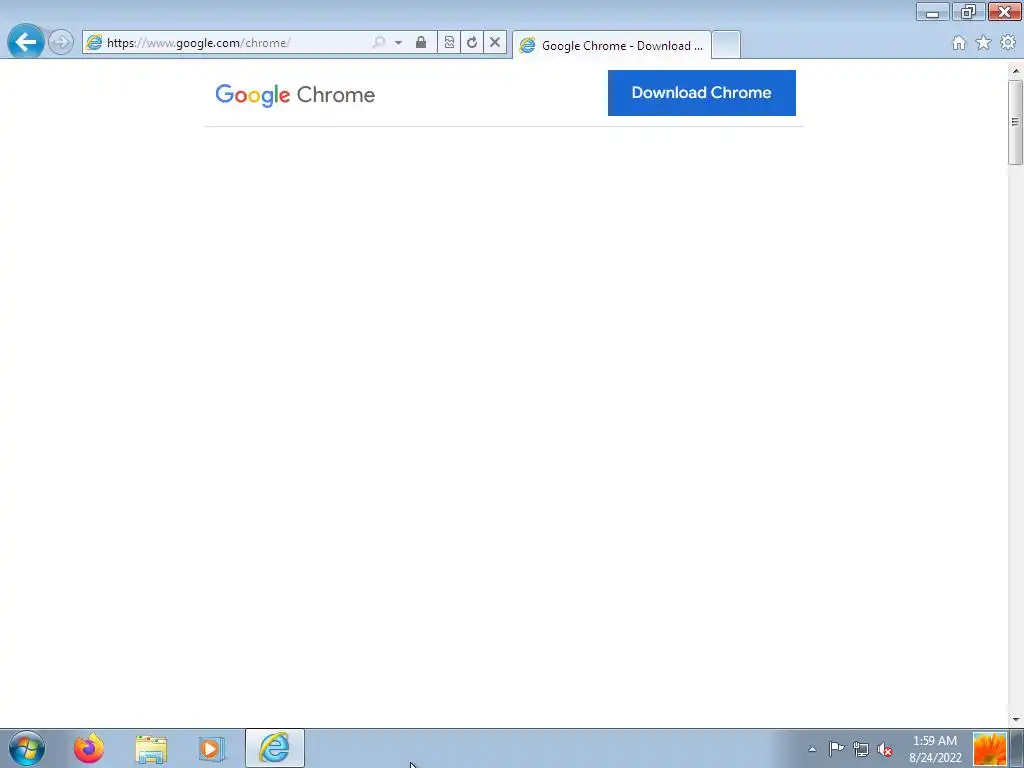Restore down the Internet Explorer window
This screenshot has height=768, width=1024.
point(968,12)
